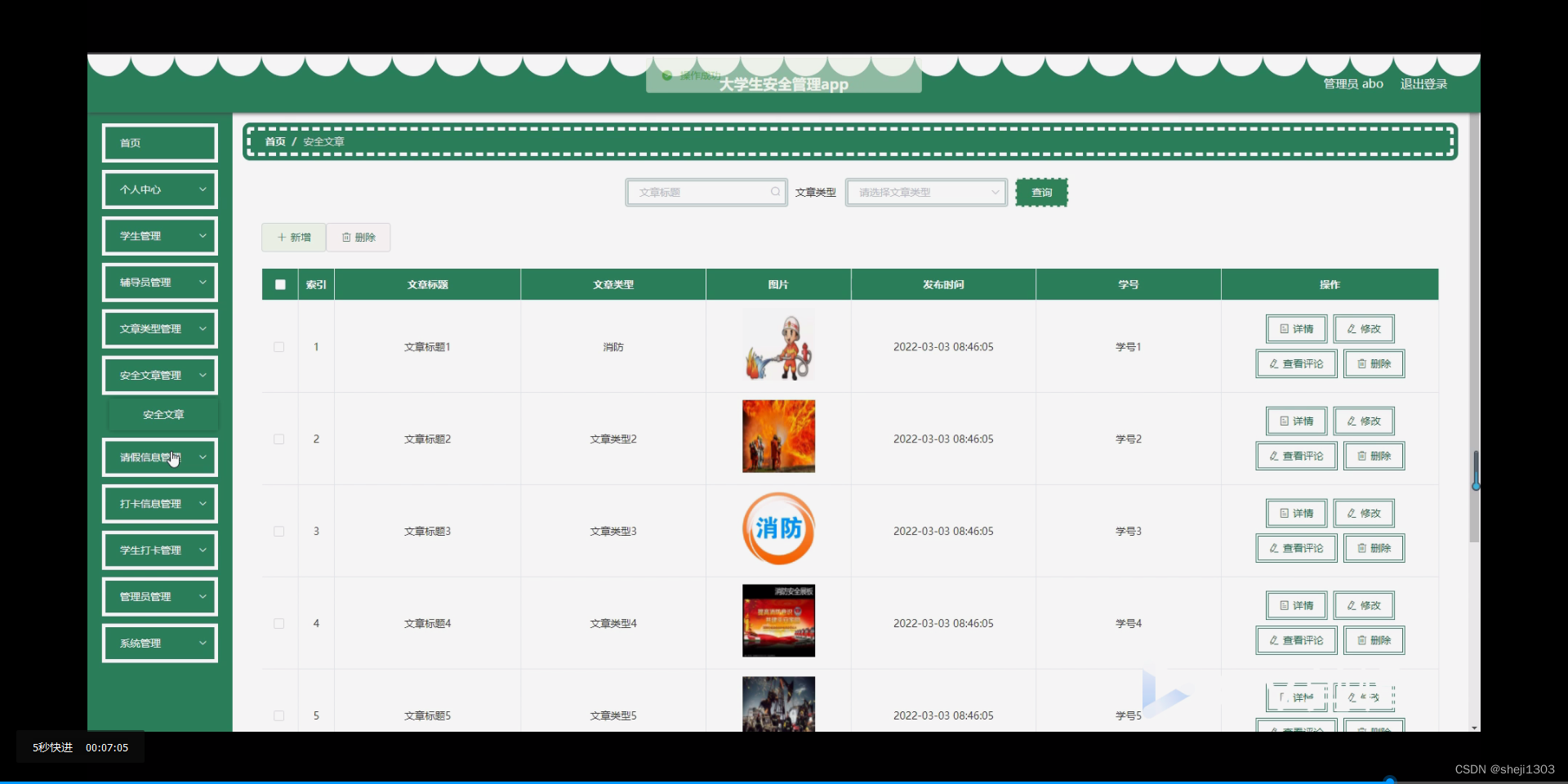The image size is (1568, 784).
Task: Open 详情 for 文章标题1
Action: [1295, 328]
